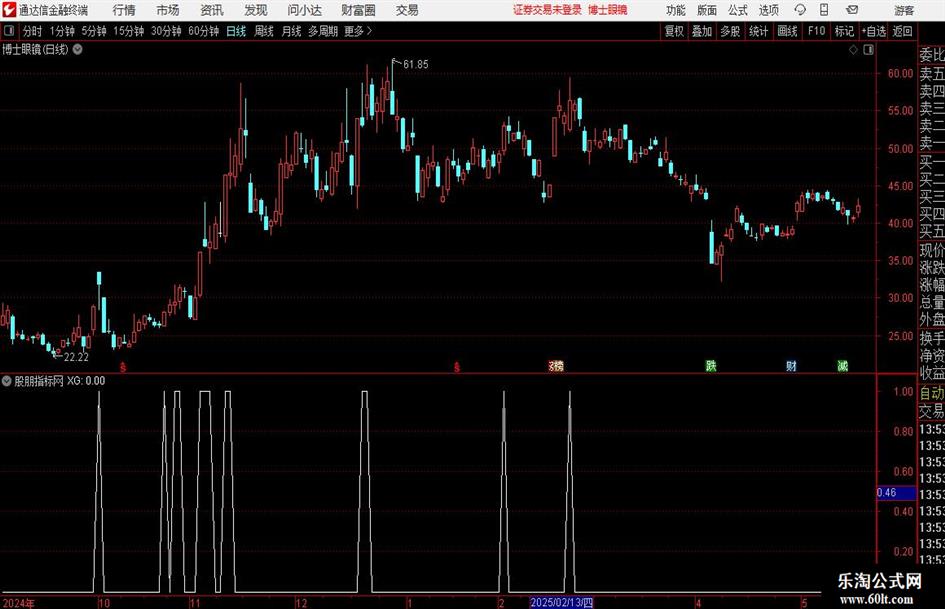Open the dropdown arrow beside 博士眼镜(日线)
The height and width of the screenshot is (609, 945).
pyautogui.click(x=77, y=49)
